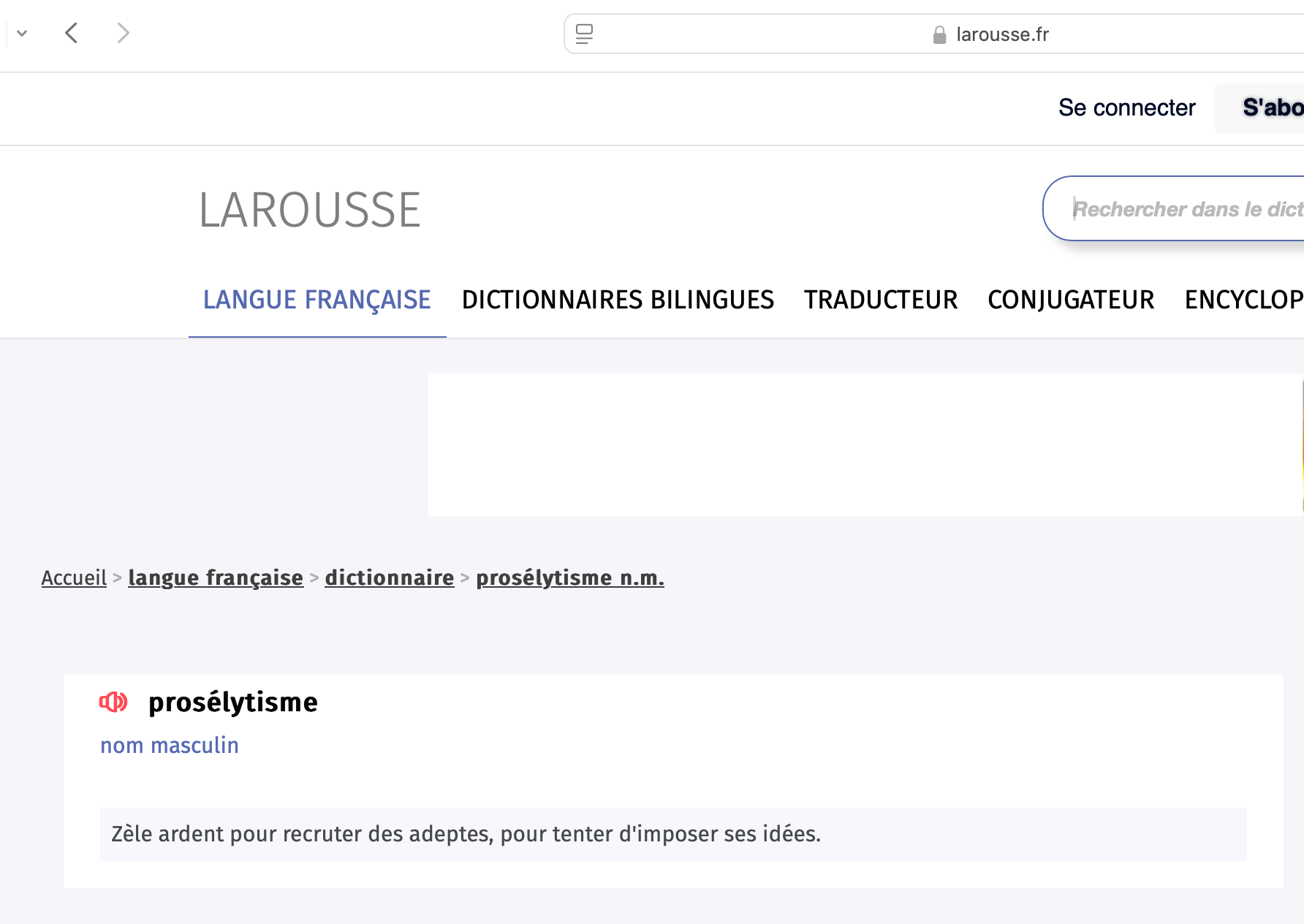Image resolution: width=1304 pixels, height=924 pixels.
Task: Click the Se connecter link
Action: (x=1126, y=108)
